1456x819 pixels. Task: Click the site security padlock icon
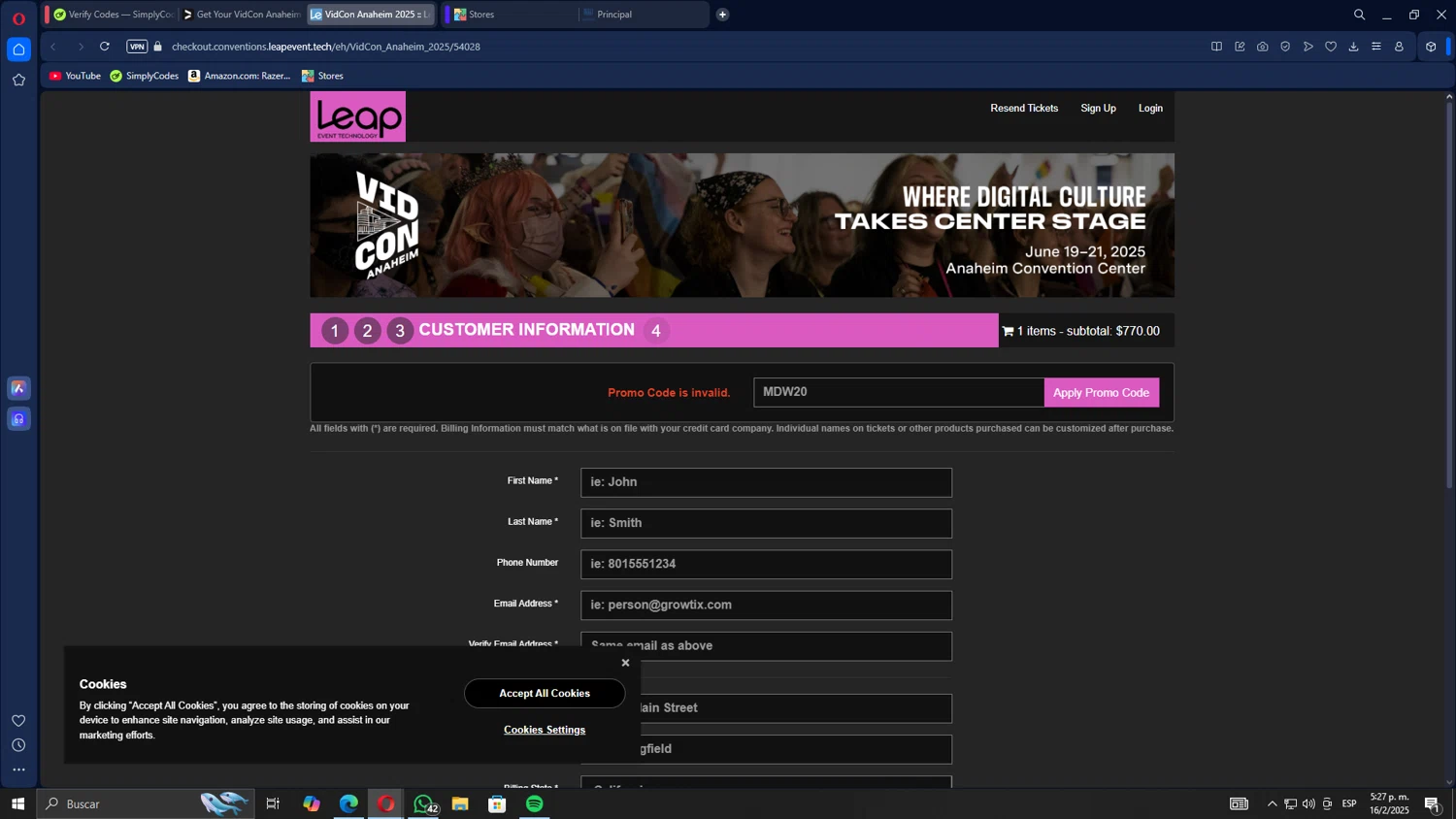point(158,47)
